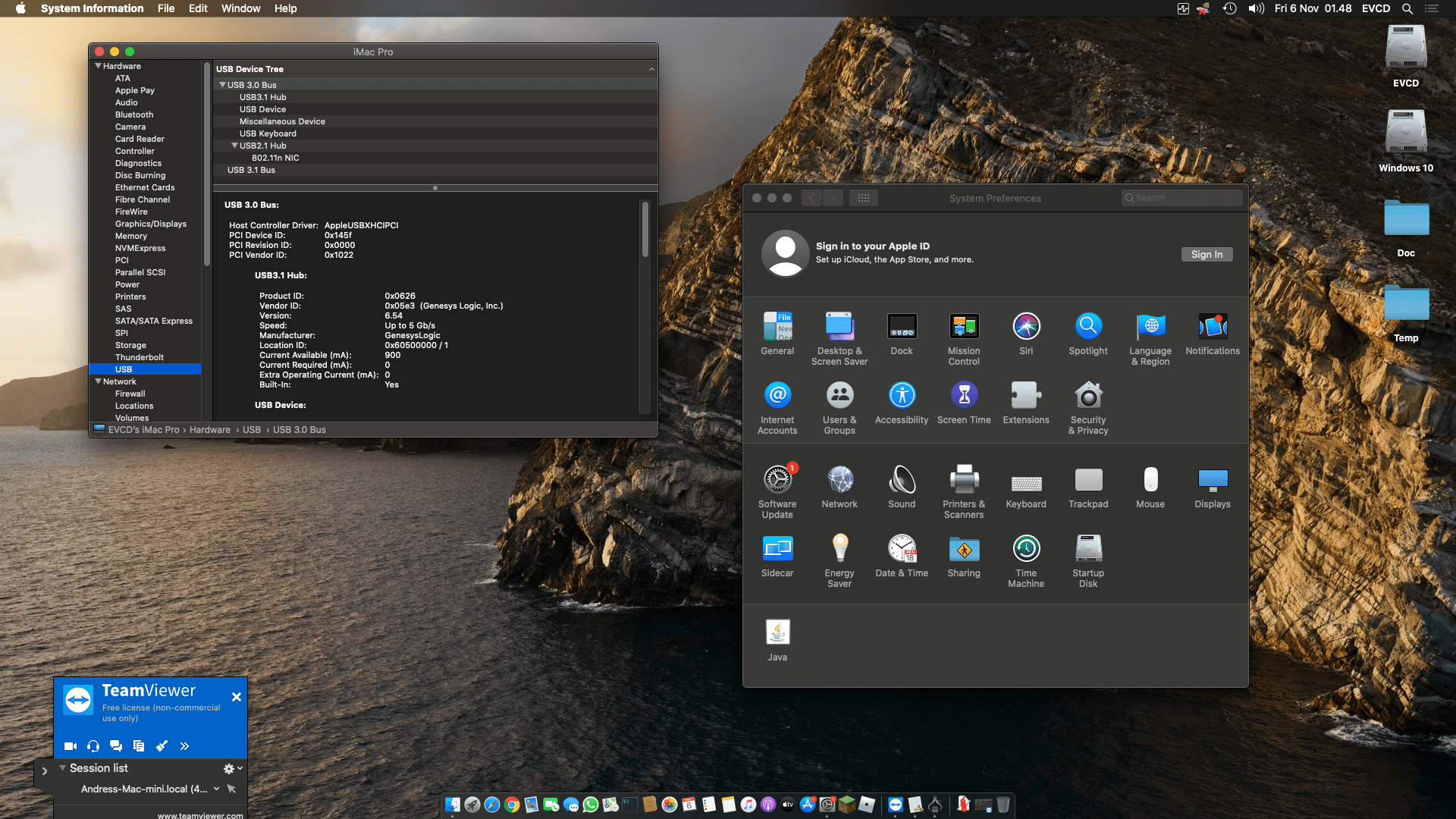
Task: Open Displays preferences
Action: click(x=1213, y=487)
